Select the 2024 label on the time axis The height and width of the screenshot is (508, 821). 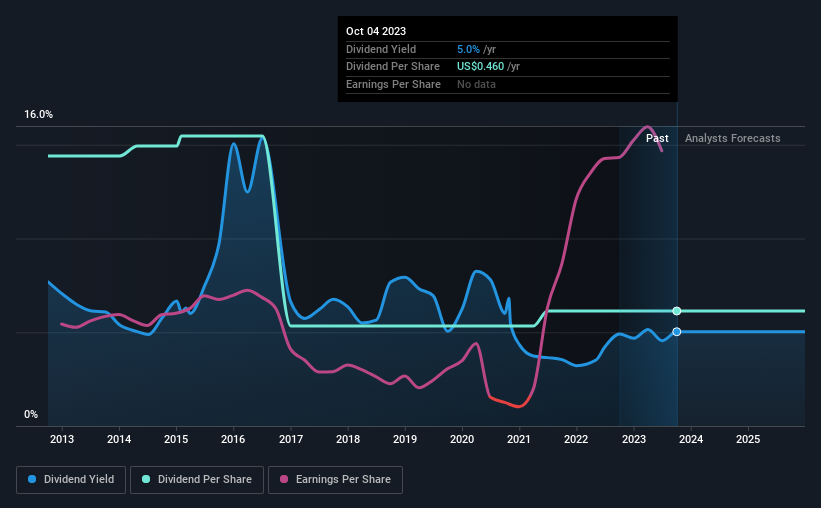click(x=691, y=439)
